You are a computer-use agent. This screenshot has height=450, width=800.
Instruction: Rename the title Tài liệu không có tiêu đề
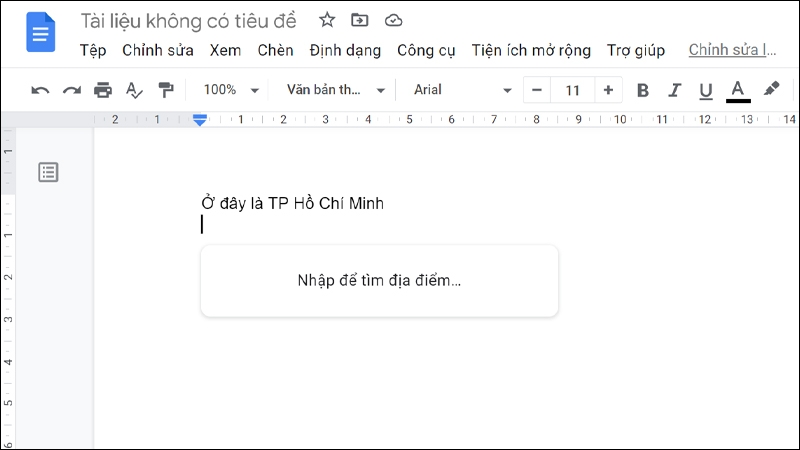pos(188,21)
